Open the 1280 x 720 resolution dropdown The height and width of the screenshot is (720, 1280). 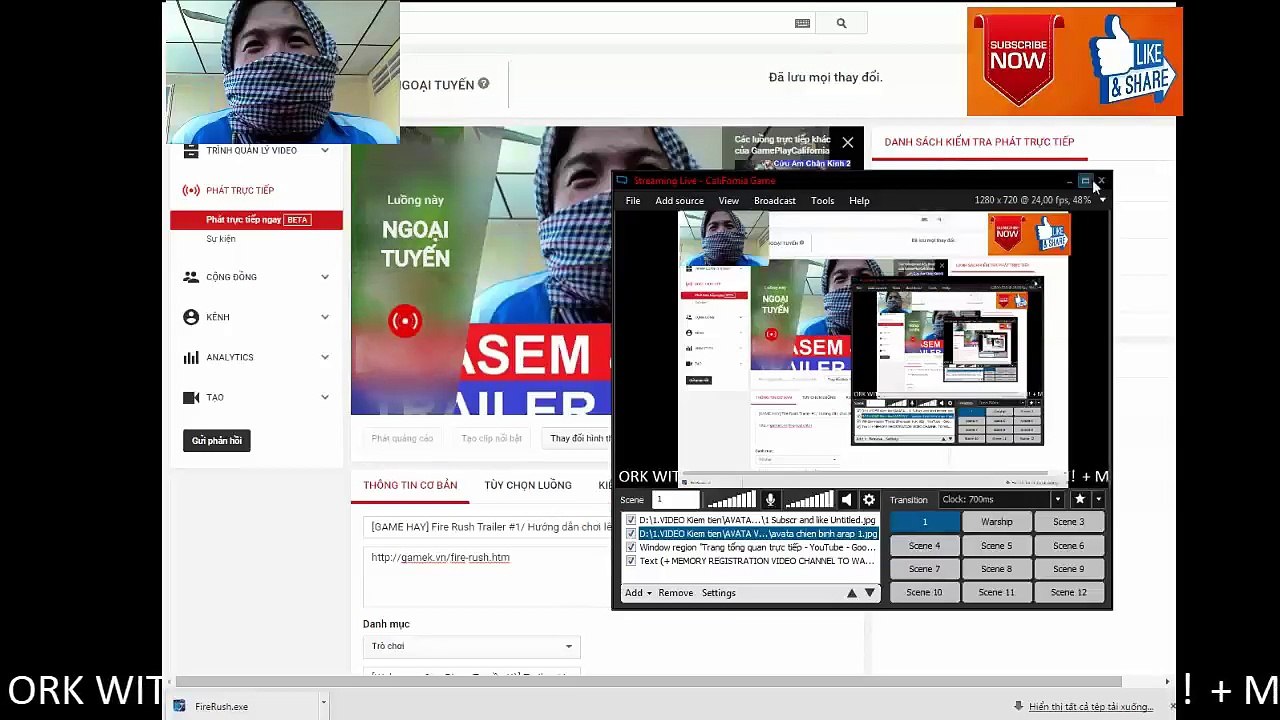1103,200
